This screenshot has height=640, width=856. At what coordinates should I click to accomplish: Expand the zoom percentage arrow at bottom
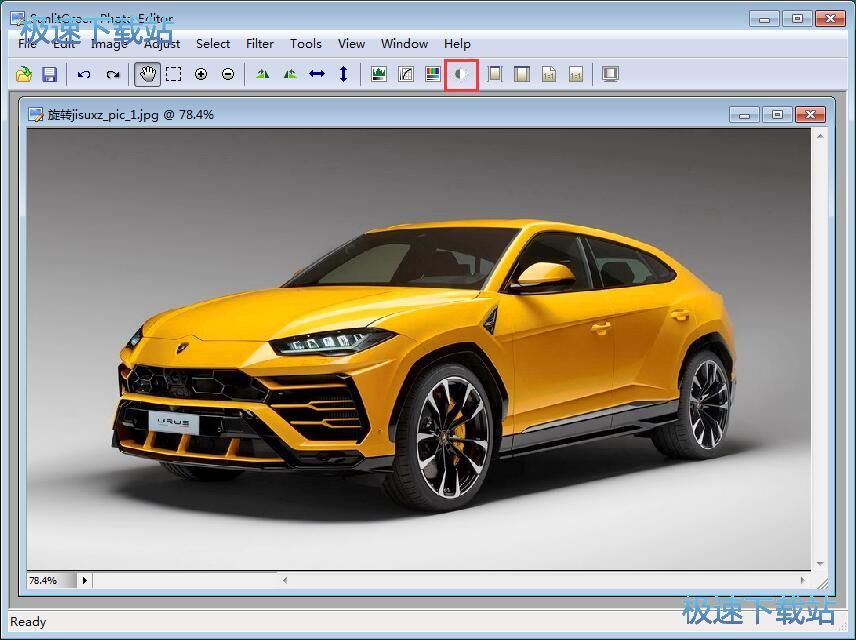coord(85,580)
